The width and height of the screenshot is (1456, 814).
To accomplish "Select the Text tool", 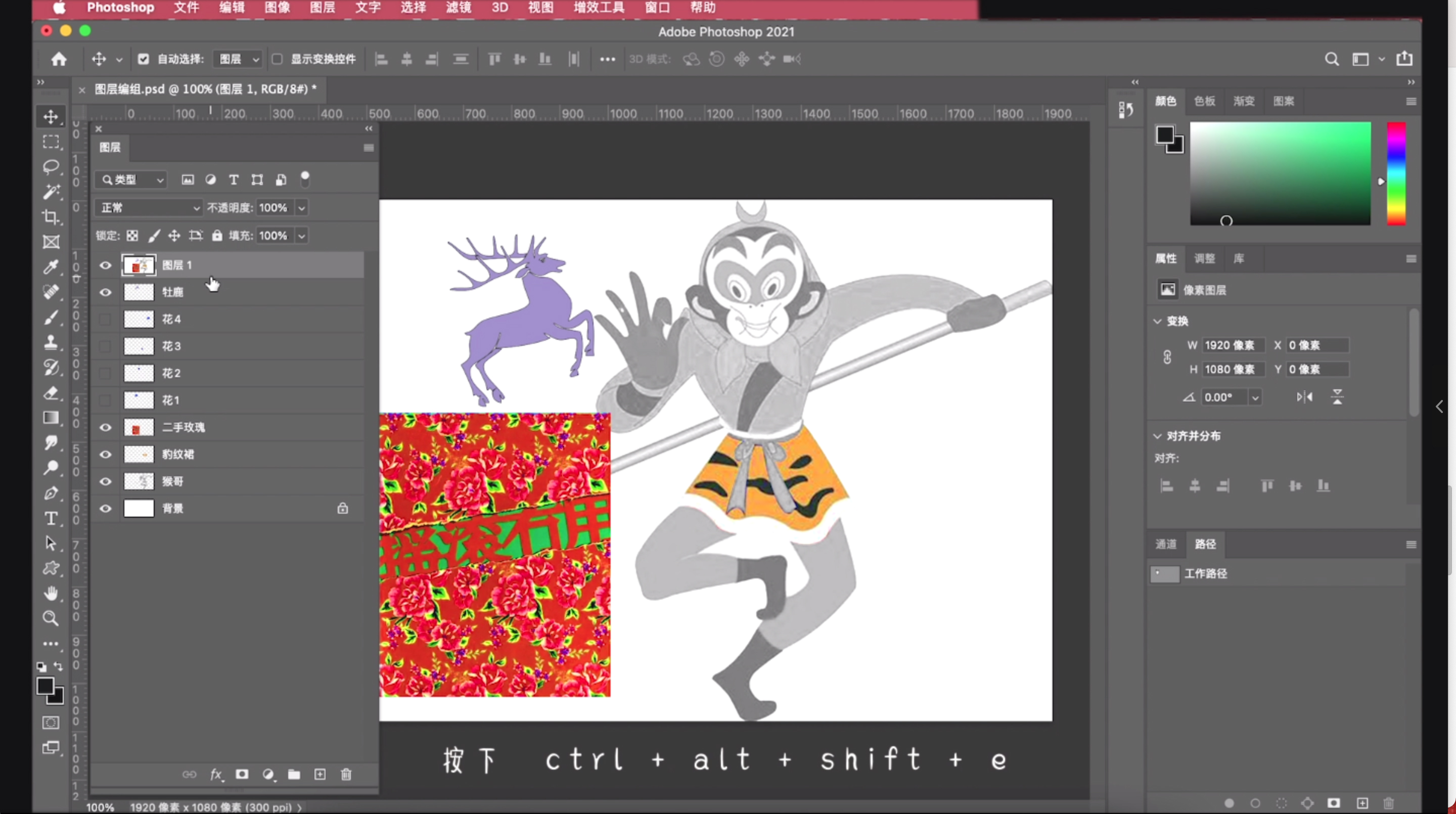I will click(51, 517).
